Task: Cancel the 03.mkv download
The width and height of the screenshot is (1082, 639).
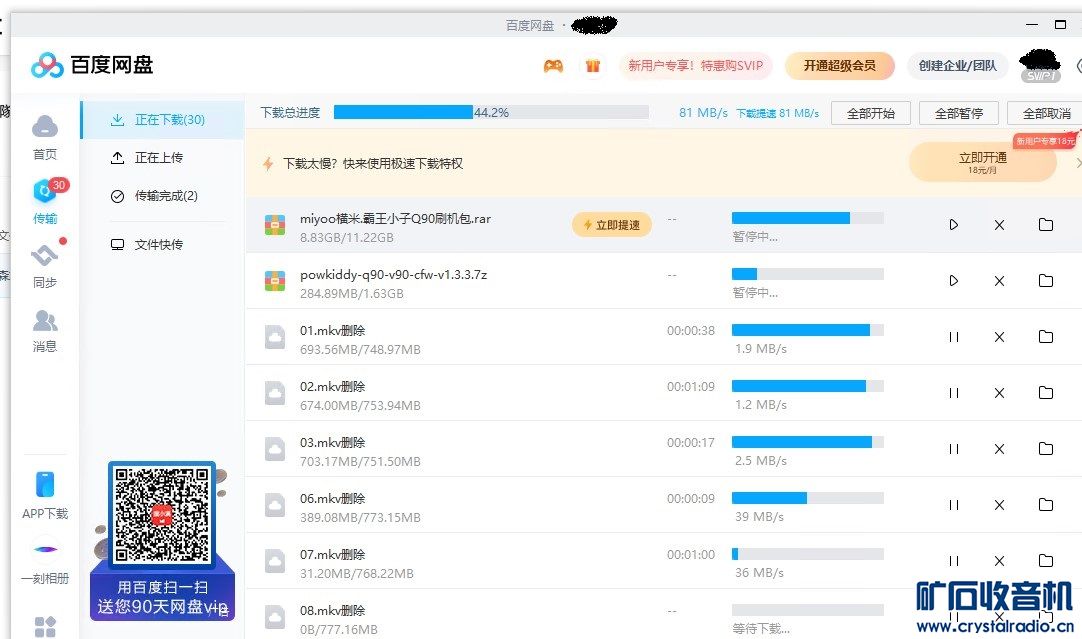Action: [x=999, y=449]
